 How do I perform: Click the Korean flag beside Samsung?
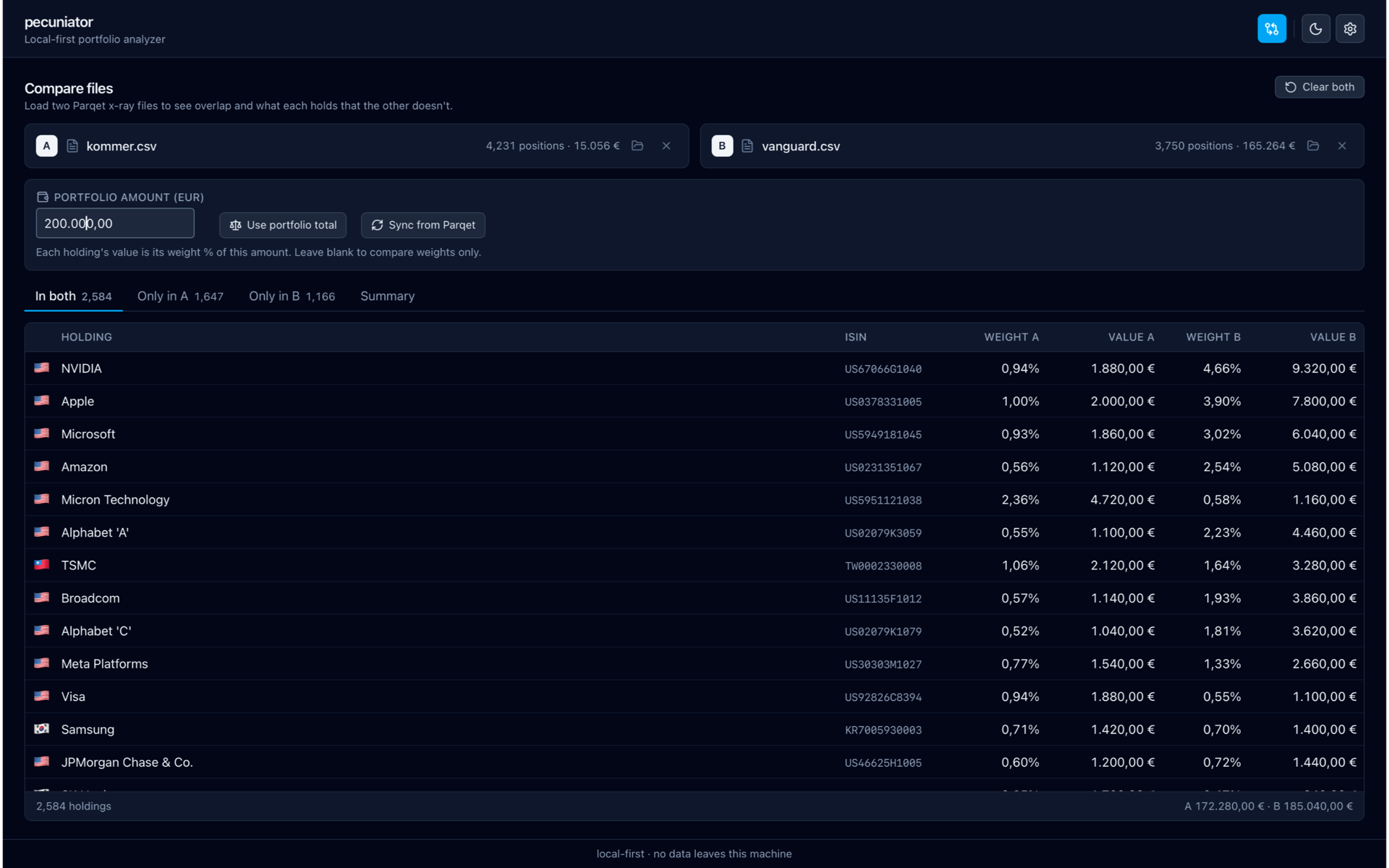(x=42, y=728)
